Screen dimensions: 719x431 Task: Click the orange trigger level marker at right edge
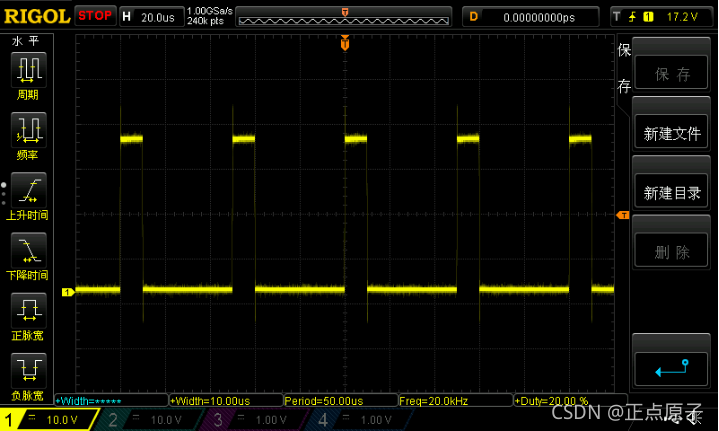(623, 215)
